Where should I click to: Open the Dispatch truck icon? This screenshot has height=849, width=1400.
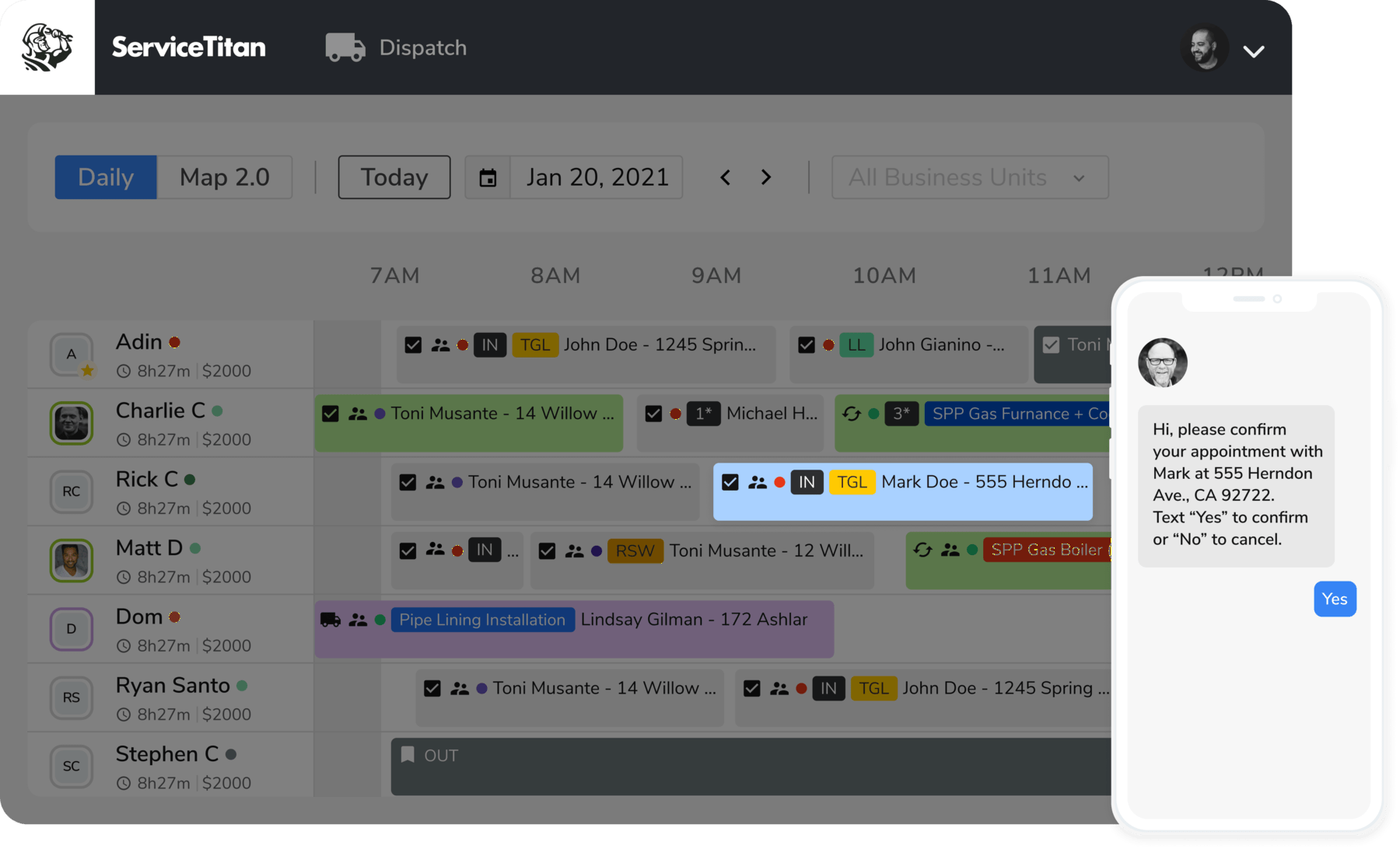[345, 47]
